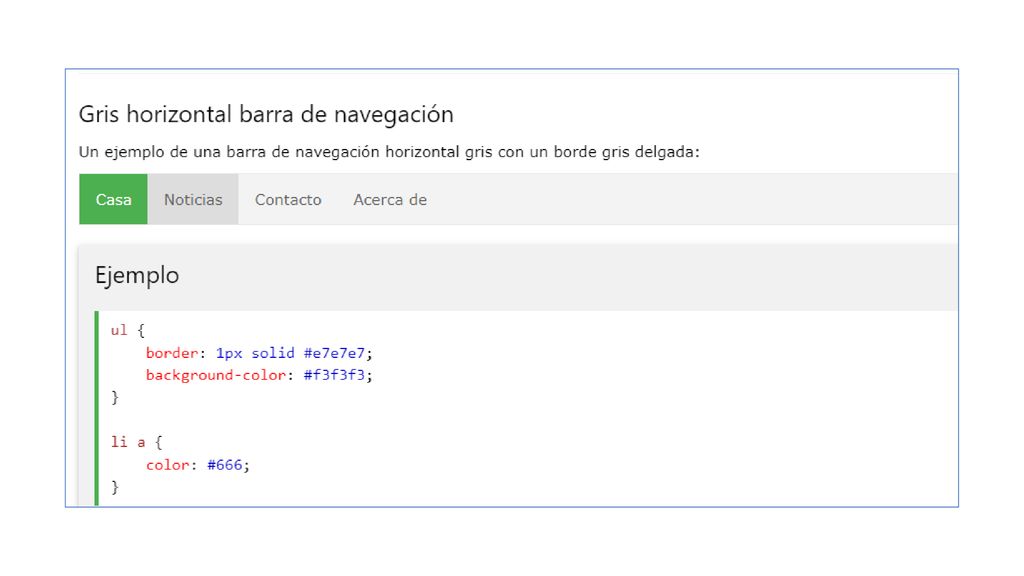Select the Noticias navigation item
Viewport: 1024px width, 576px height.
click(x=193, y=199)
